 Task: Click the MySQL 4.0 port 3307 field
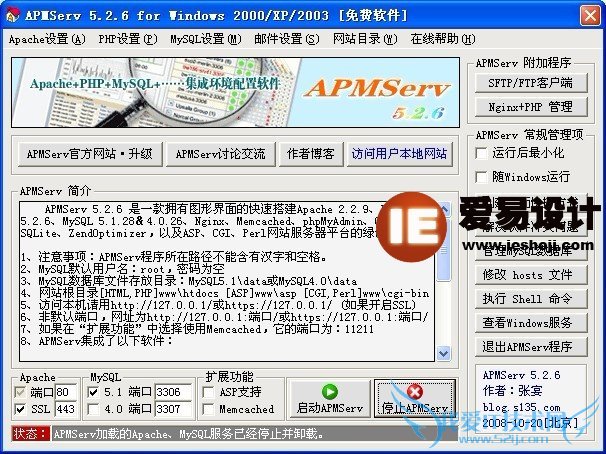[x=173, y=409]
